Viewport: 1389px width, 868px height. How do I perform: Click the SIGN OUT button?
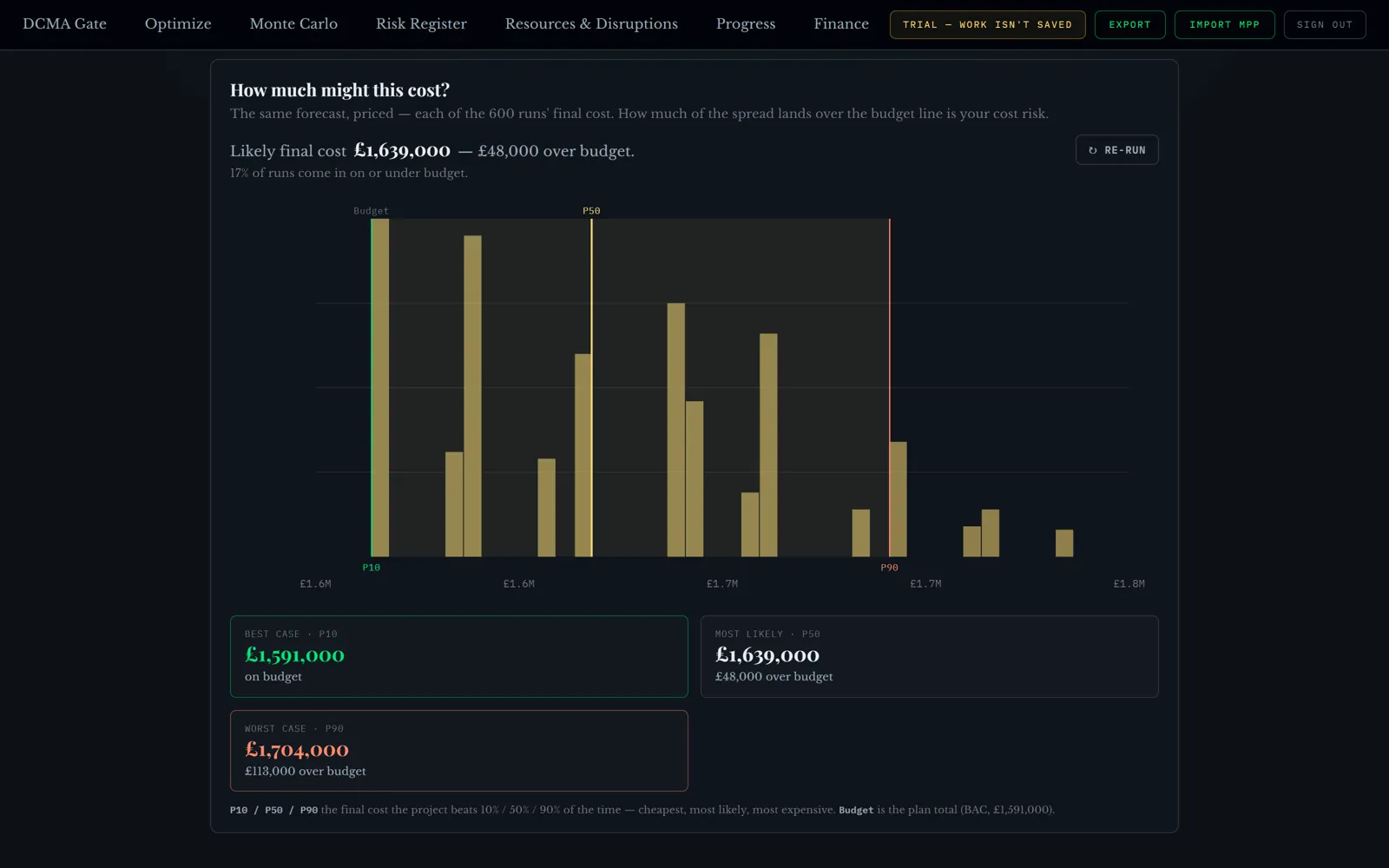tap(1325, 24)
